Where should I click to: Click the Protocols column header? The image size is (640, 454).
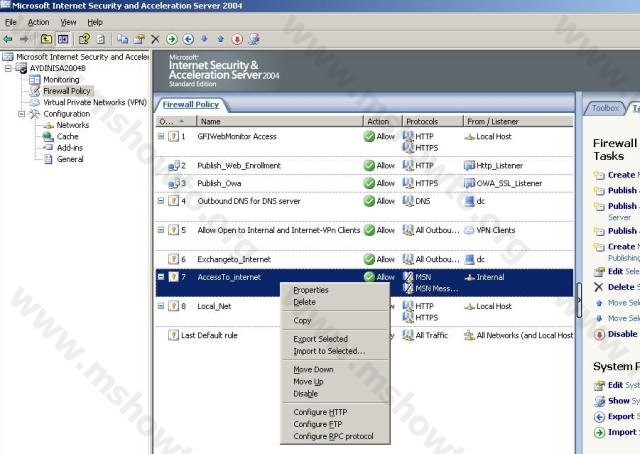pyautogui.click(x=433, y=122)
